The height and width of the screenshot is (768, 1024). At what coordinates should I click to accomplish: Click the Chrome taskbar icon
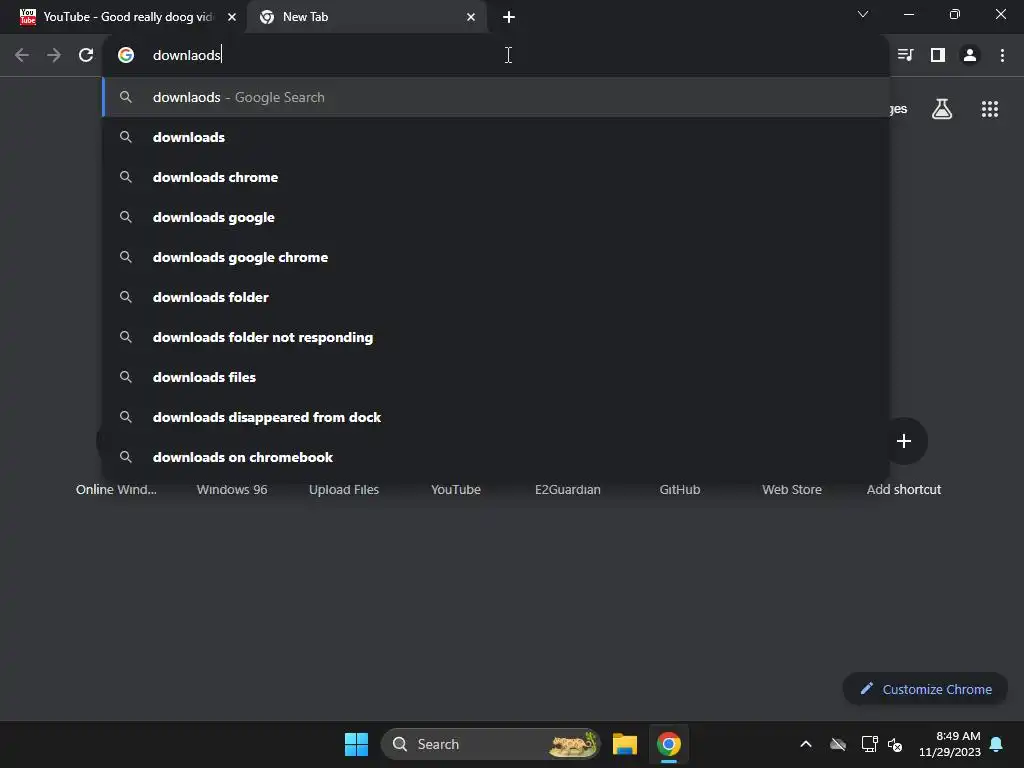click(669, 744)
